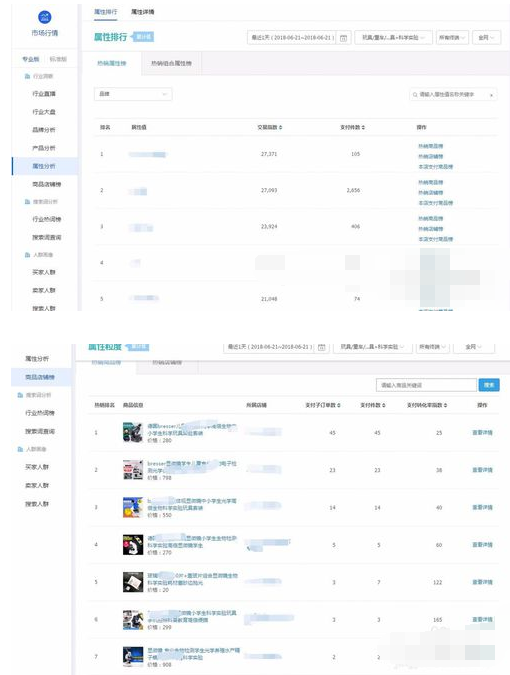Open the second product's thumbnail image
This screenshot has width=510, height=675.
[x=133, y=470]
